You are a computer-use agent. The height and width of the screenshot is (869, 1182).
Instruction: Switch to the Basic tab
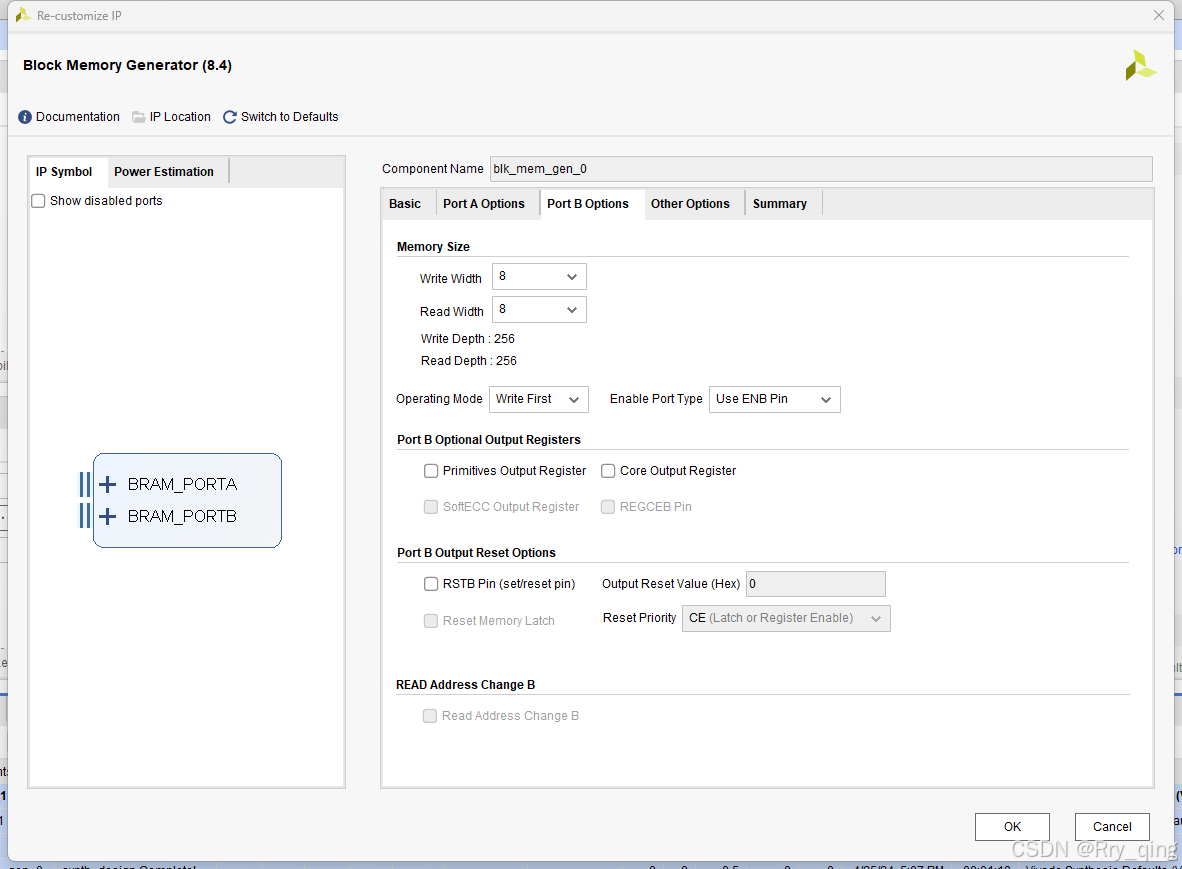tap(405, 203)
